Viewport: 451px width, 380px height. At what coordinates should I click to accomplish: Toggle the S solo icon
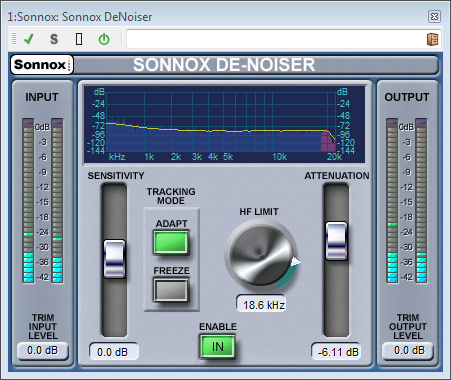(54, 39)
